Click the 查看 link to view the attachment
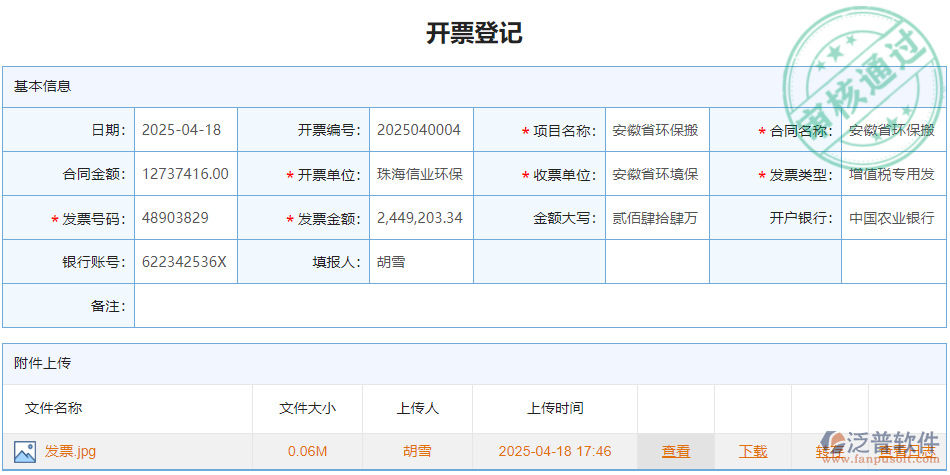Viewport: 950px width, 475px height. [676, 451]
